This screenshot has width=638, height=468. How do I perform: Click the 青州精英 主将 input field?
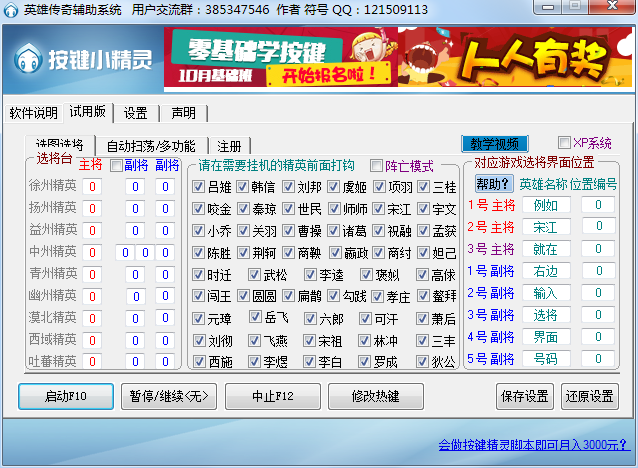(x=92, y=275)
